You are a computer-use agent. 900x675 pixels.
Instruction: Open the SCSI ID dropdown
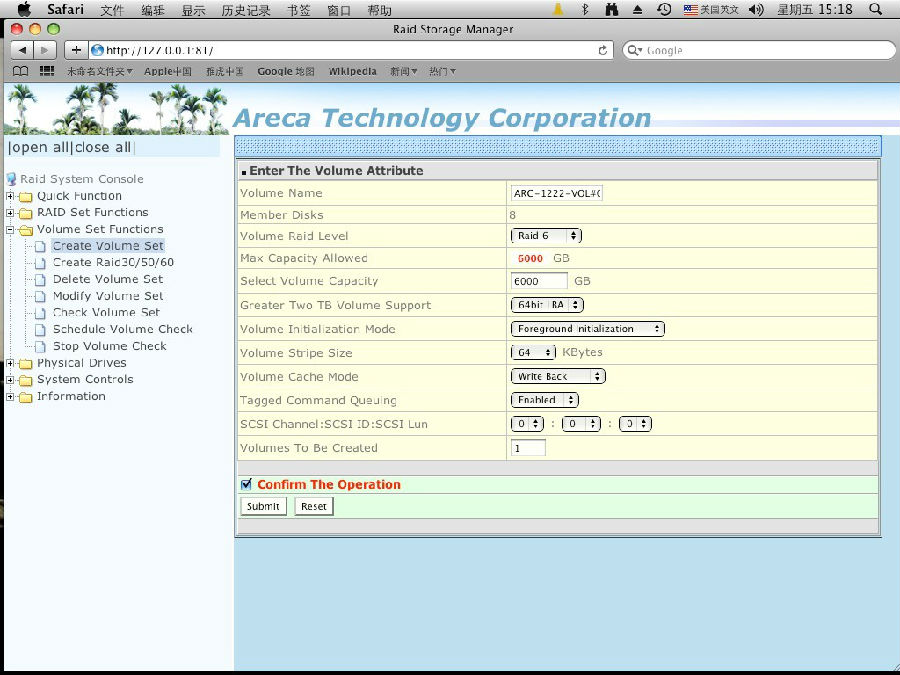click(581, 424)
